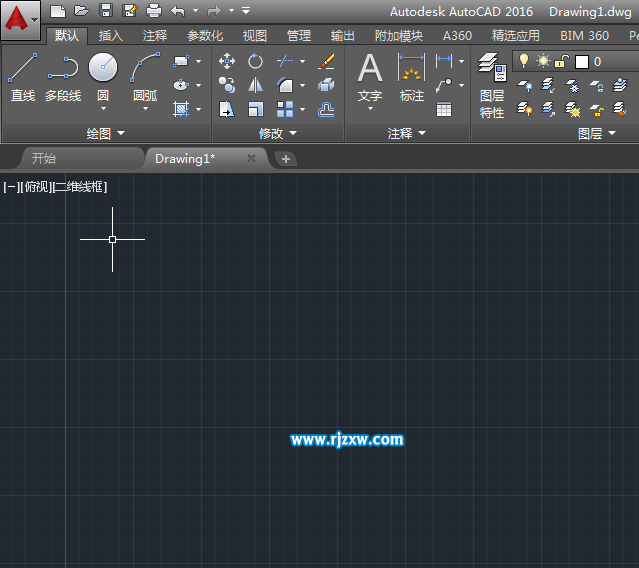This screenshot has height=568, width=639.
Task: Activate the Move tool in Modify panel
Action: tap(227, 62)
